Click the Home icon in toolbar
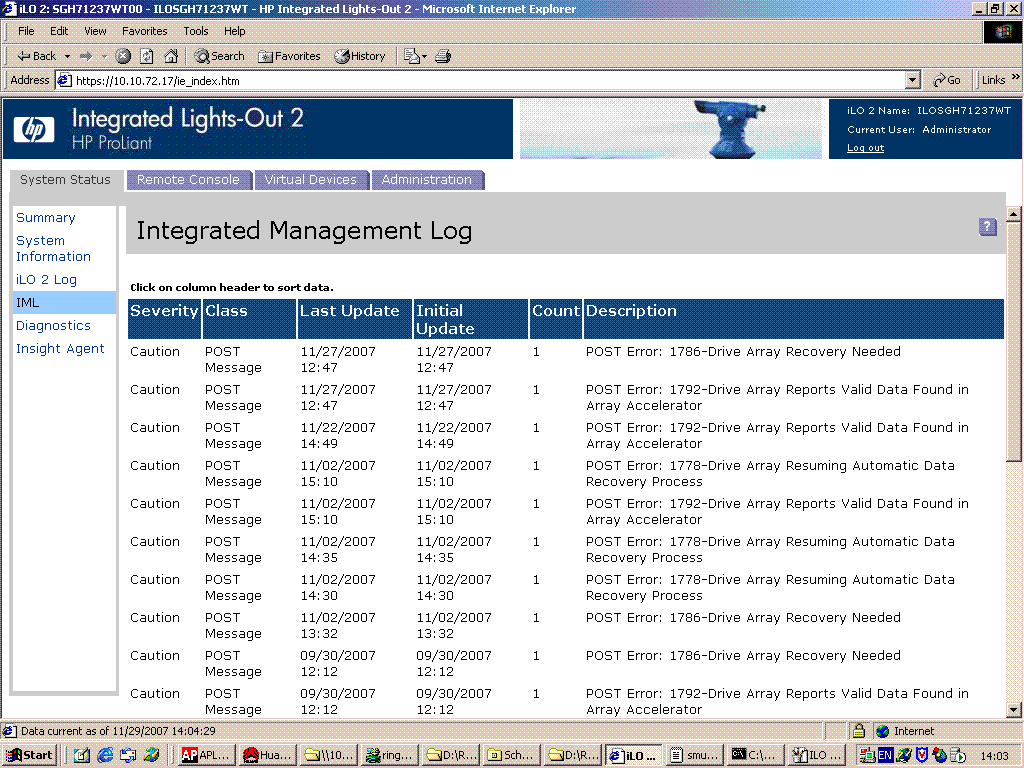The image size is (1024, 768). (171, 56)
